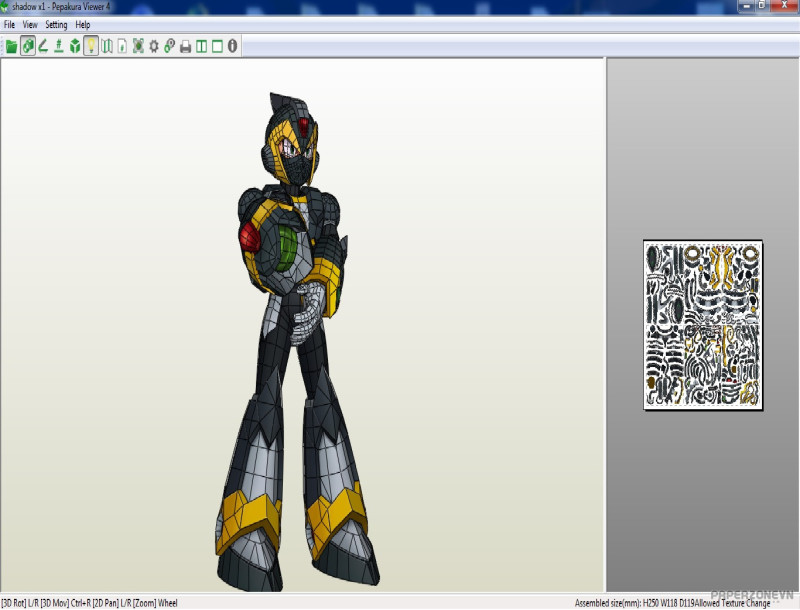Image resolution: width=800 pixels, height=610 pixels.
Task: Open the Help menu
Action: 83,24
